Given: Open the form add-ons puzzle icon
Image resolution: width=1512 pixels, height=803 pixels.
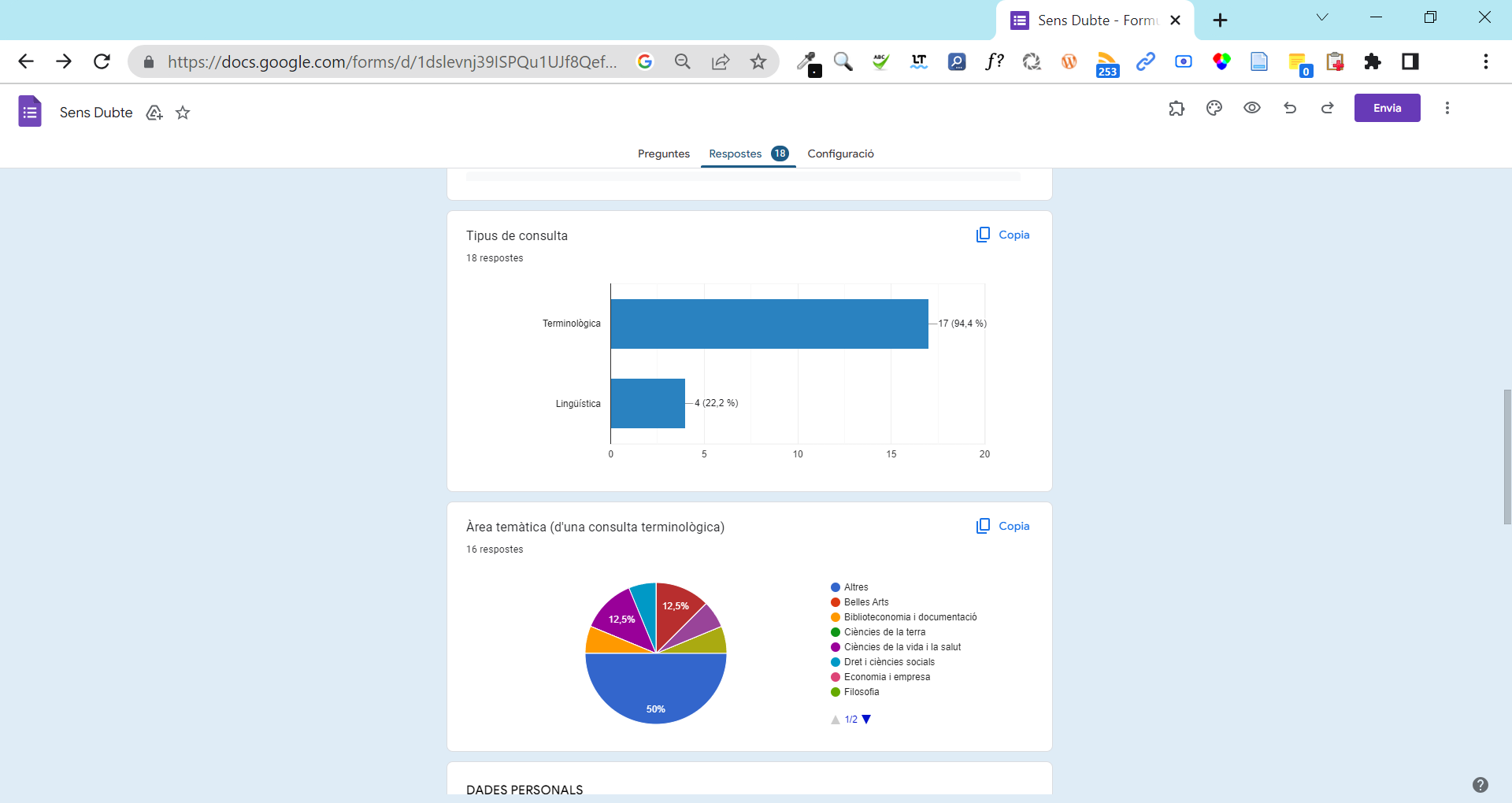Looking at the screenshot, I should point(1177,109).
